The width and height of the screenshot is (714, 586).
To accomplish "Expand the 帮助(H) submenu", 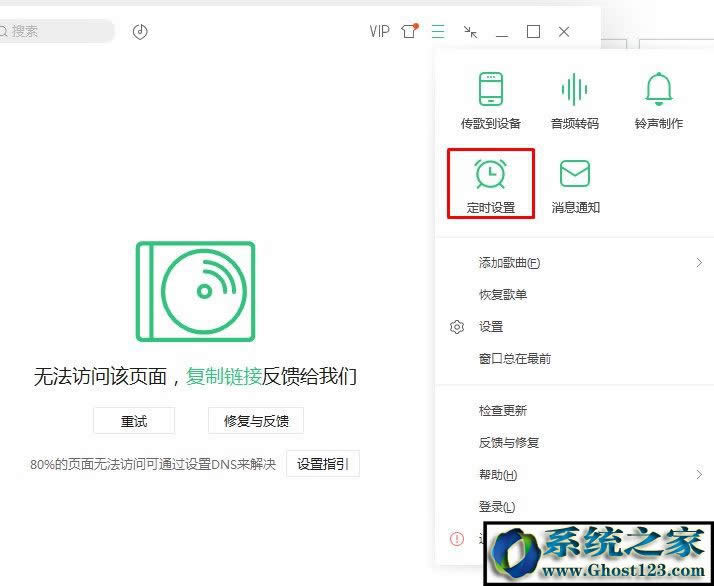I will (575, 475).
